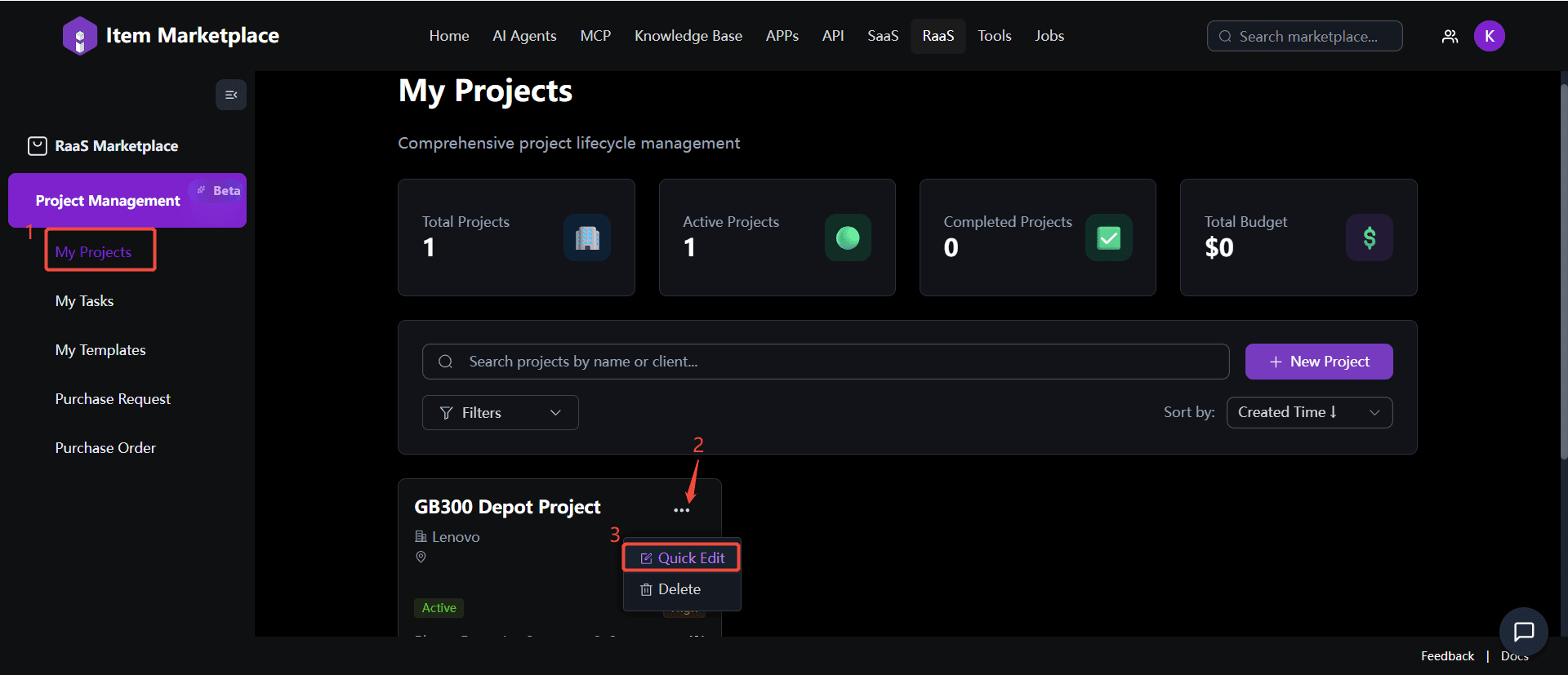This screenshot has height=675, width=1568.
Task: Click the three-dot menu on GB300 Depot Project
Action: [x=681, y=510]
